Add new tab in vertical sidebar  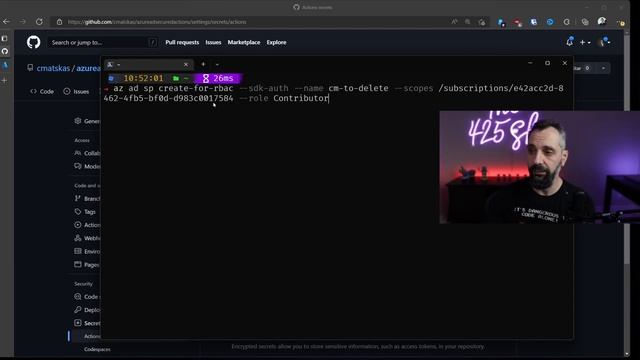tap(4, 80)
